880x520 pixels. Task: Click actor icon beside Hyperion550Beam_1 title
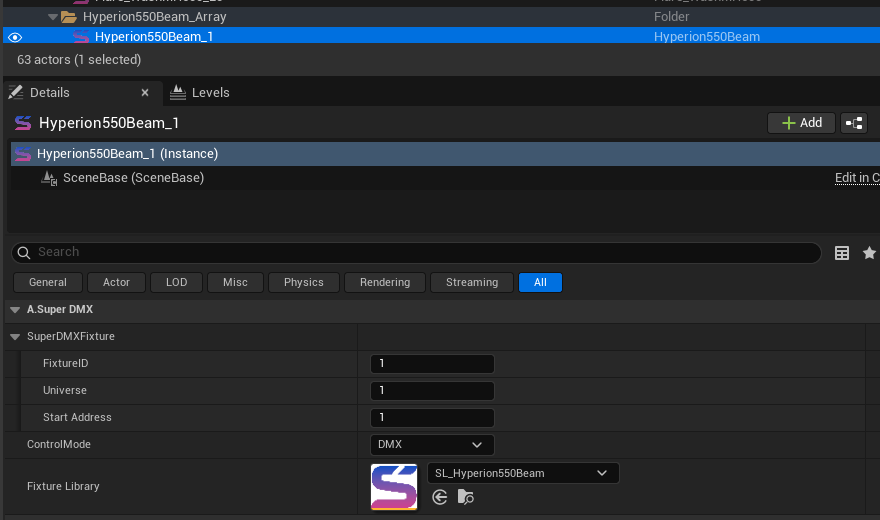22,123
